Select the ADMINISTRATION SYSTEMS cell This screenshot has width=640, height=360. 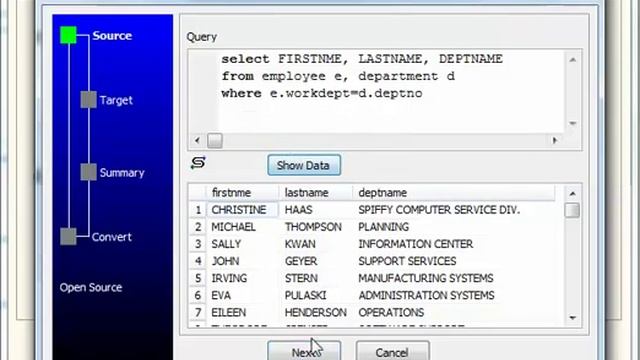pos(454,296)
